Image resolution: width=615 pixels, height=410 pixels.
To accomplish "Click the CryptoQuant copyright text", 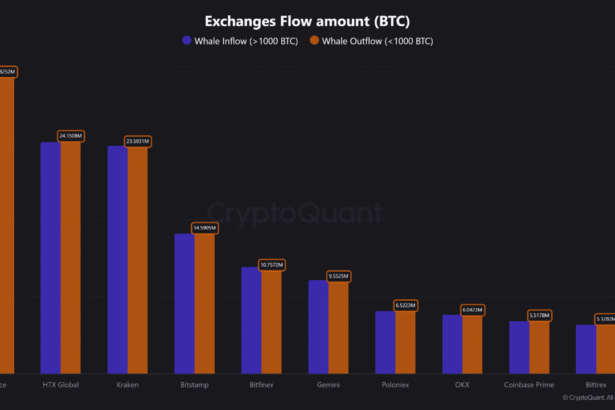I will pos(588,398).
